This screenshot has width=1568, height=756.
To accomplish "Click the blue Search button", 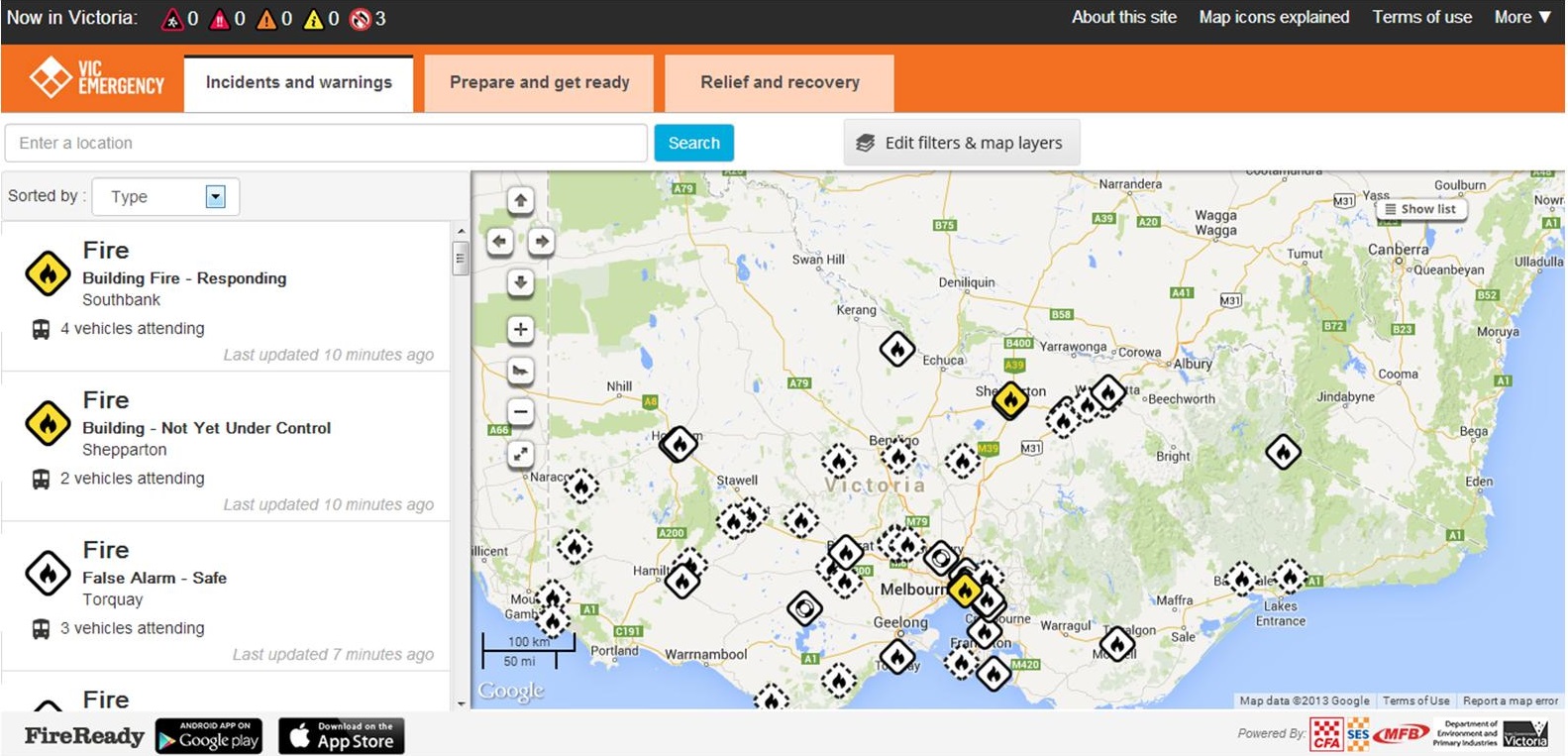I will click(694, 143).
